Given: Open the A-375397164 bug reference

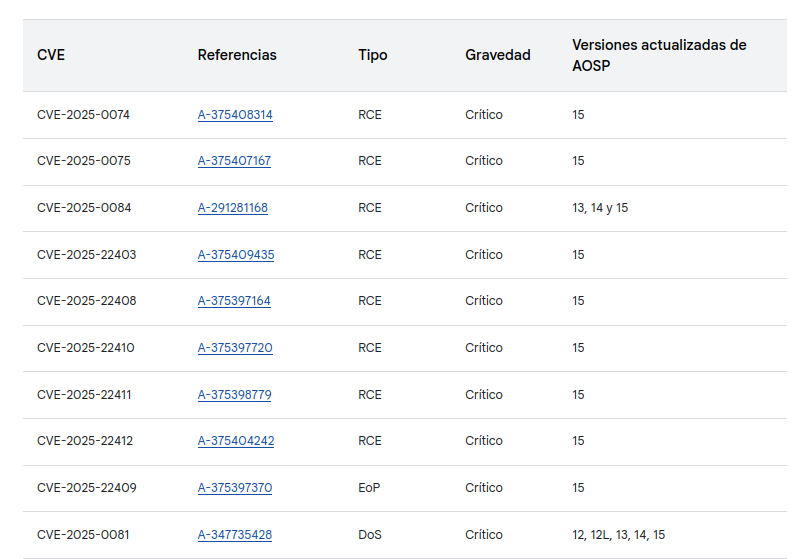Looking at the screenshot, I should coord(234,301).
